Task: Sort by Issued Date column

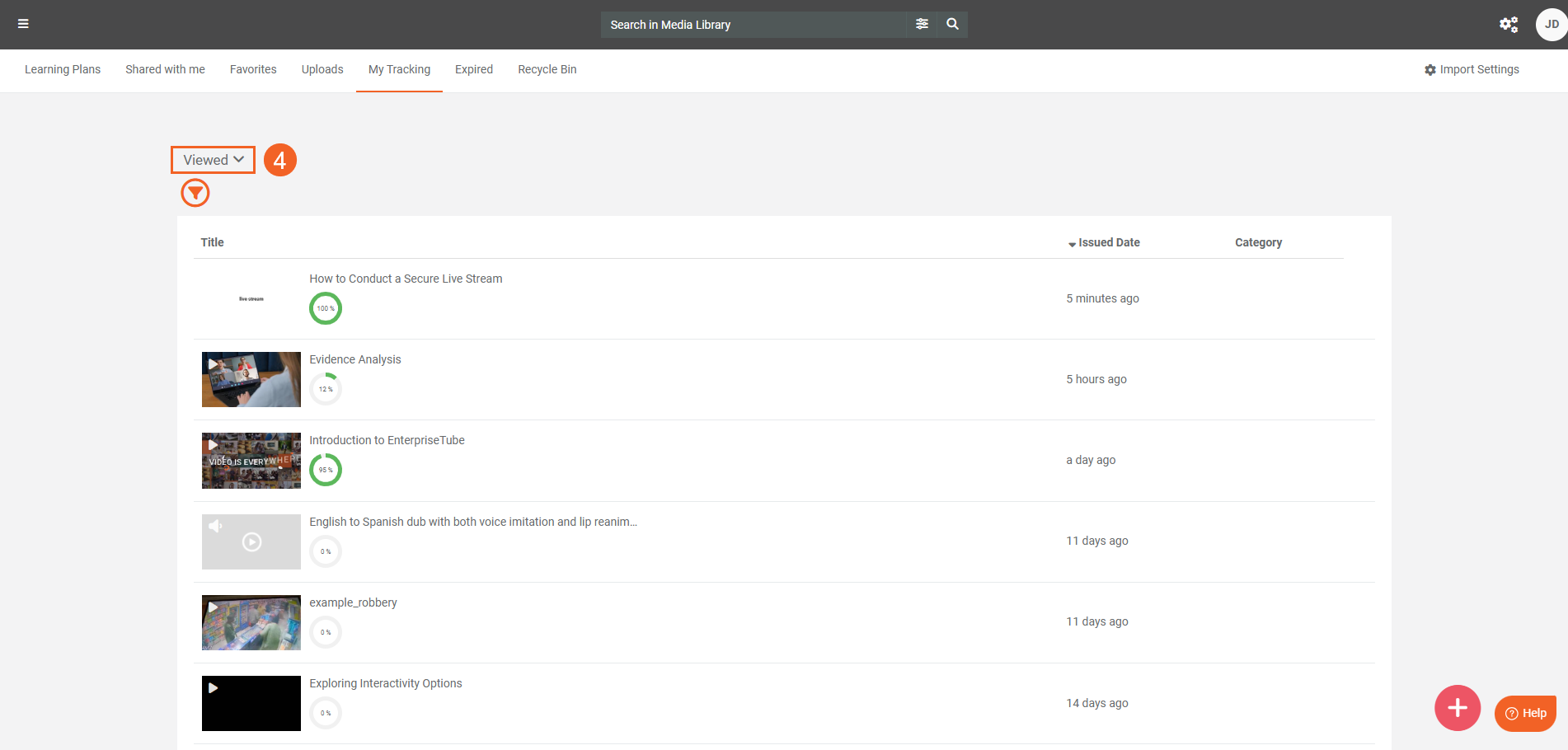Action: (1107, 242)
